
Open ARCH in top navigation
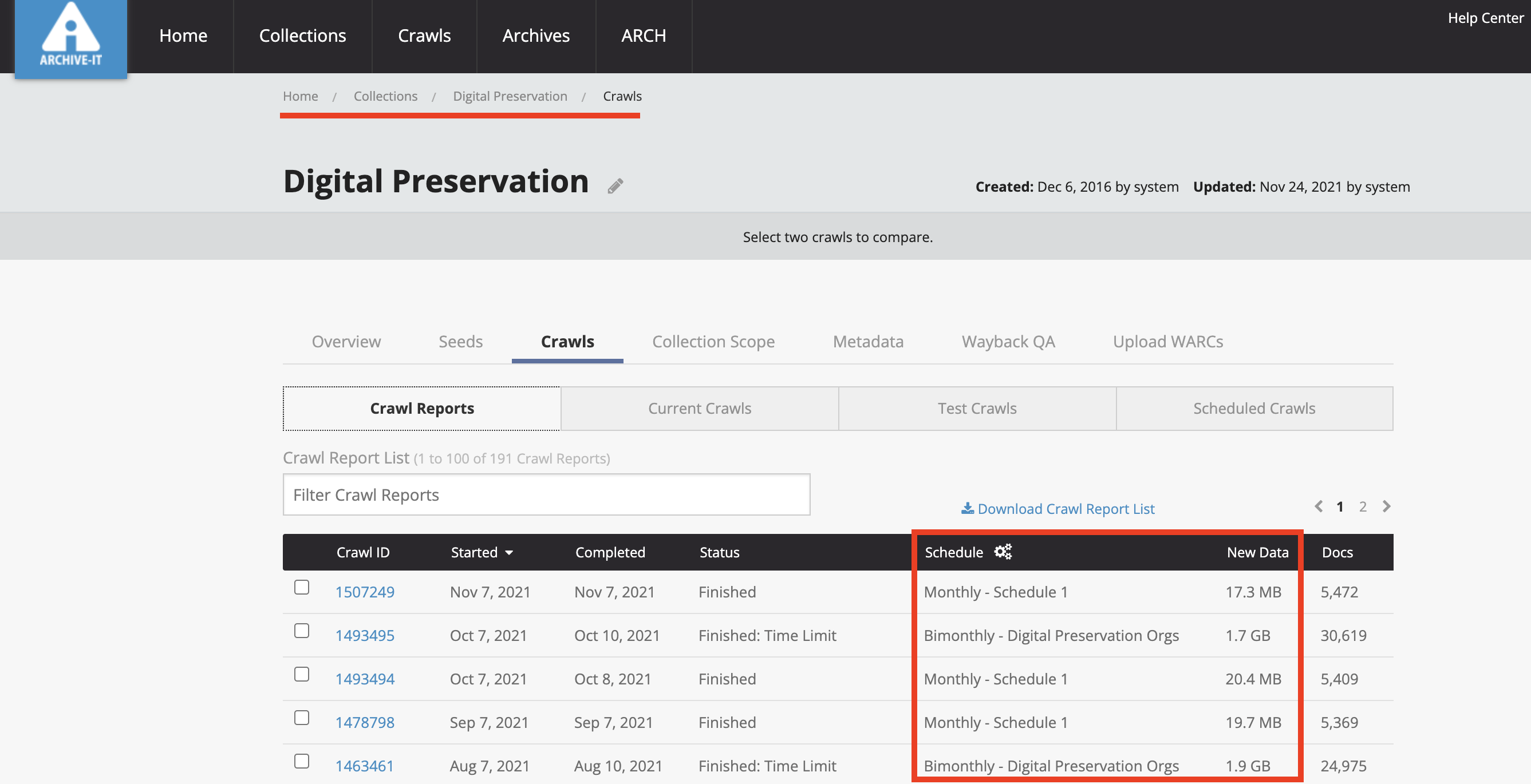pyautogui.click(x=644, y=35)
